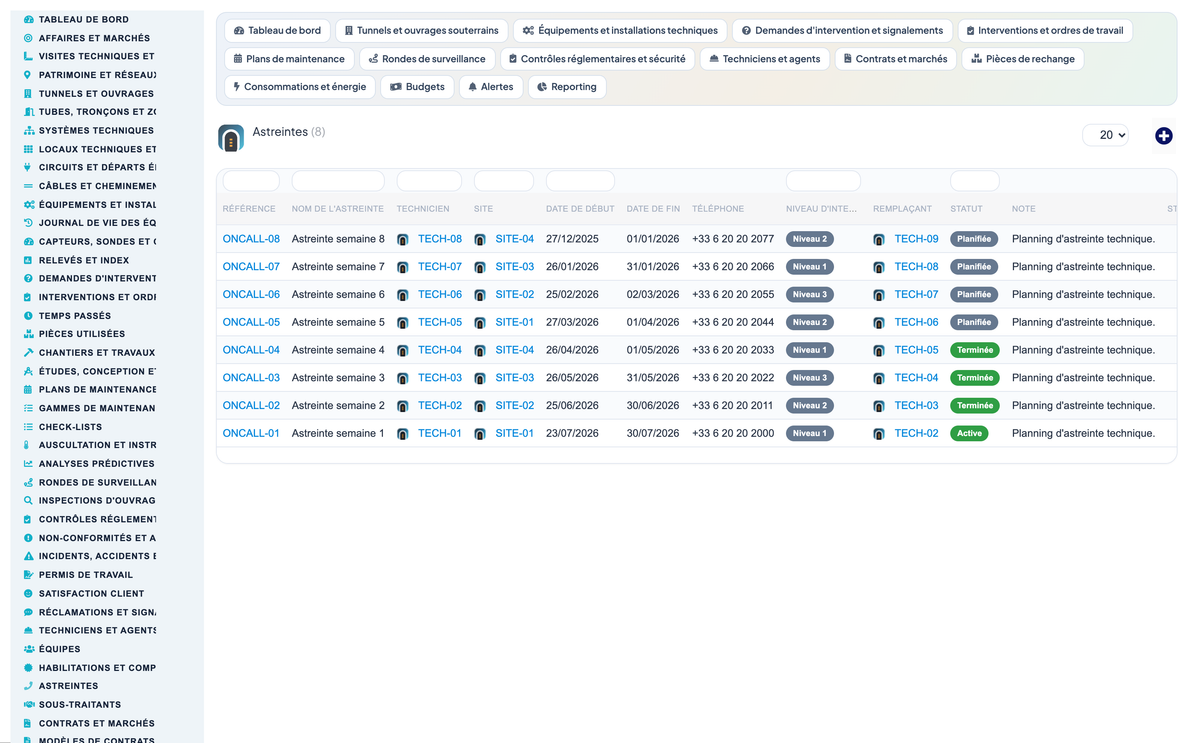Open Pièces utilisées in the sidebar
The height and width of the screenshot is (743, 1200).
click(x=82, y=334)
